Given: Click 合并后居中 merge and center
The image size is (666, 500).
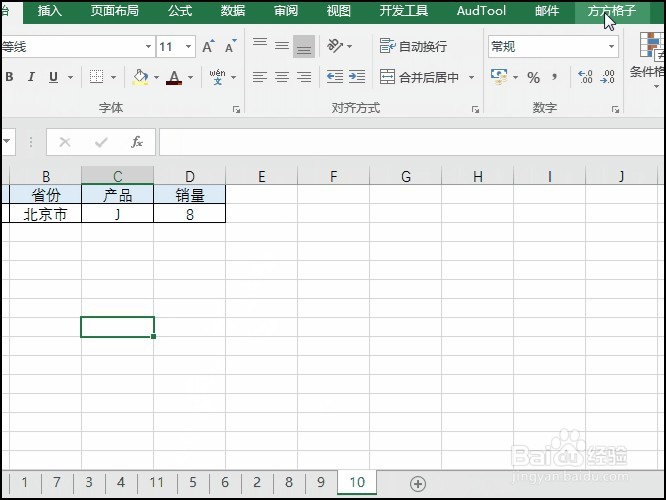Looking at the screenshot, I should tap(419, 77).
